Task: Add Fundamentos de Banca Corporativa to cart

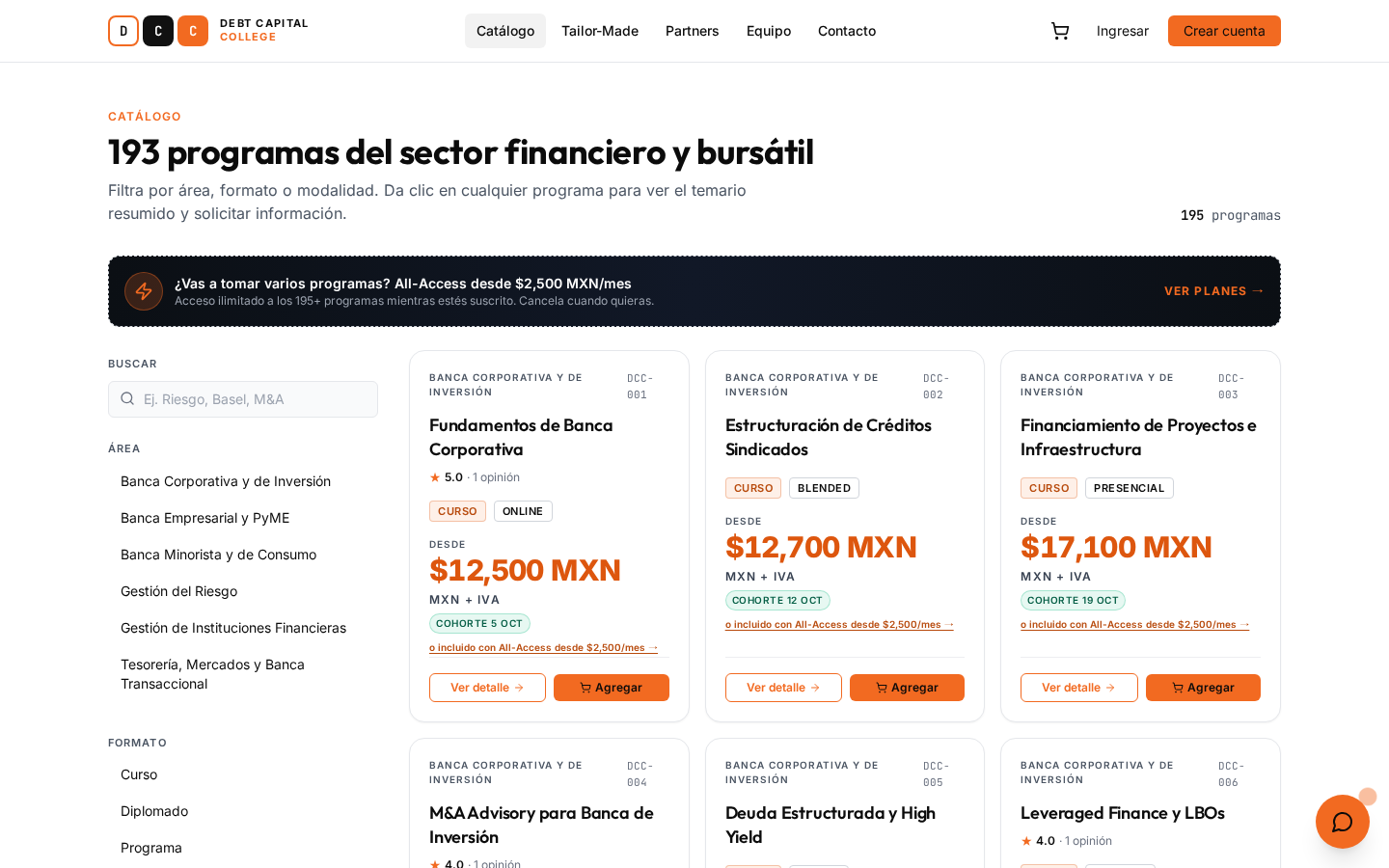Action: 612,688
